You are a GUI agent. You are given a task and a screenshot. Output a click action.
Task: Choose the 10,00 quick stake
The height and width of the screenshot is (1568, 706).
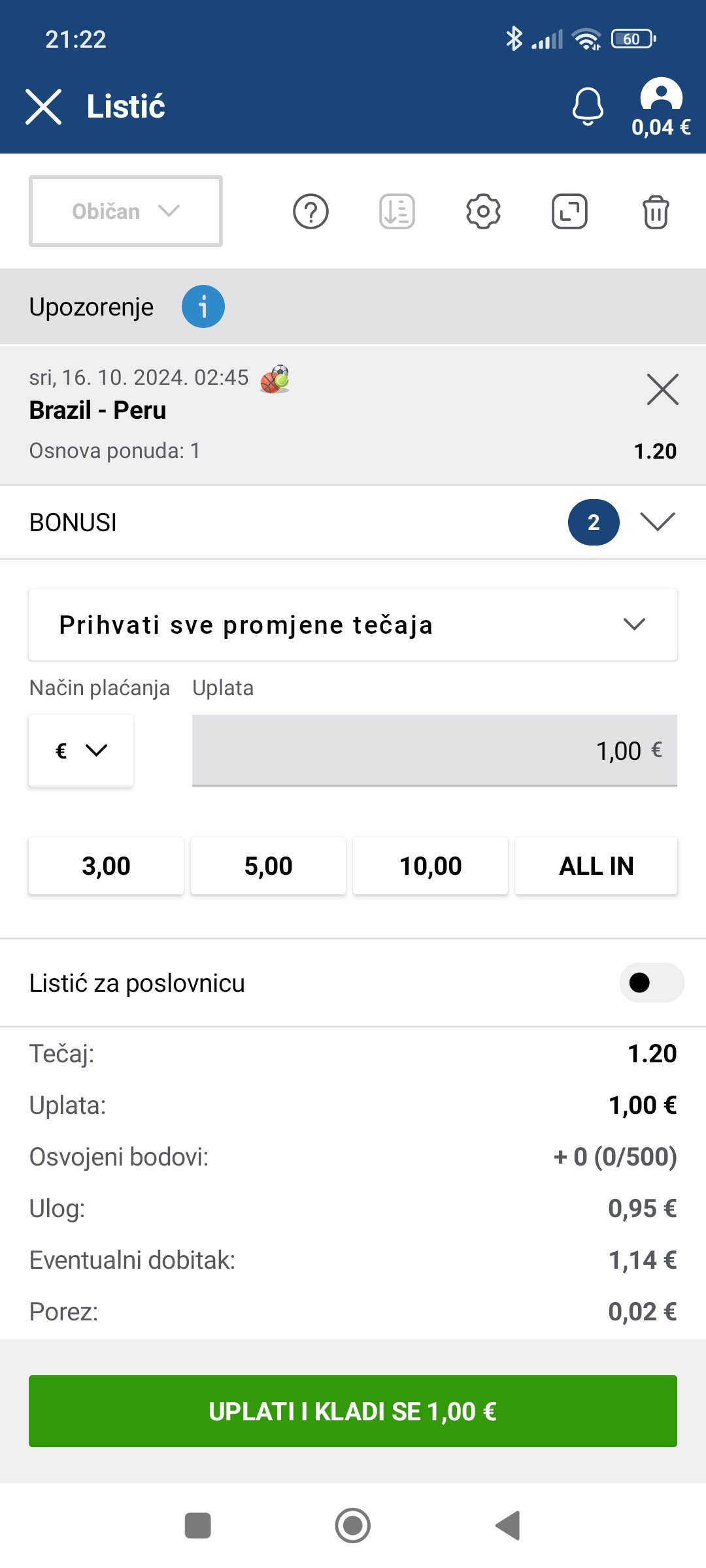click(430, 866)
